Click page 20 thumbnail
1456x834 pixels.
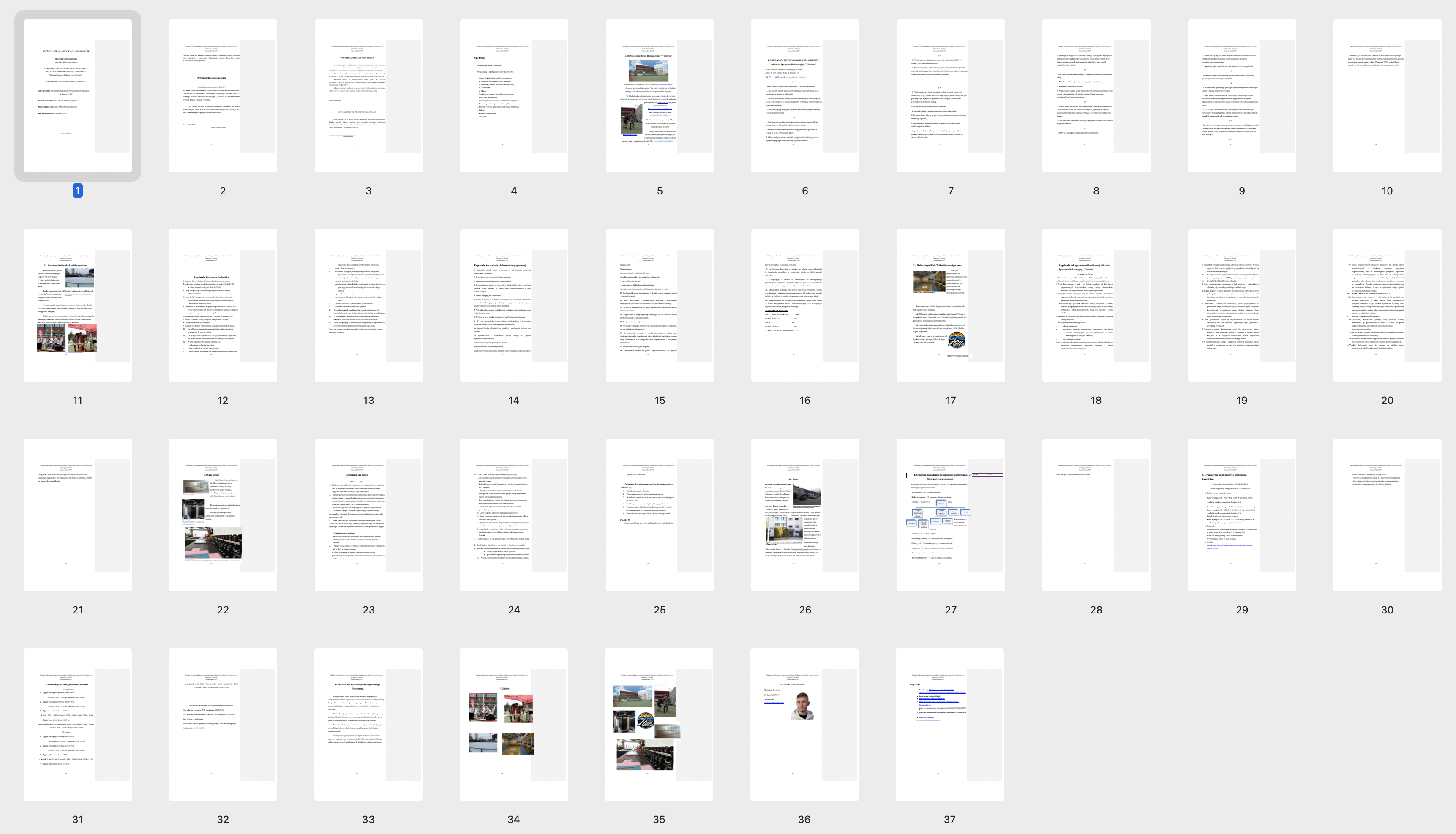pyautogui.click(x=1387, y=305)
